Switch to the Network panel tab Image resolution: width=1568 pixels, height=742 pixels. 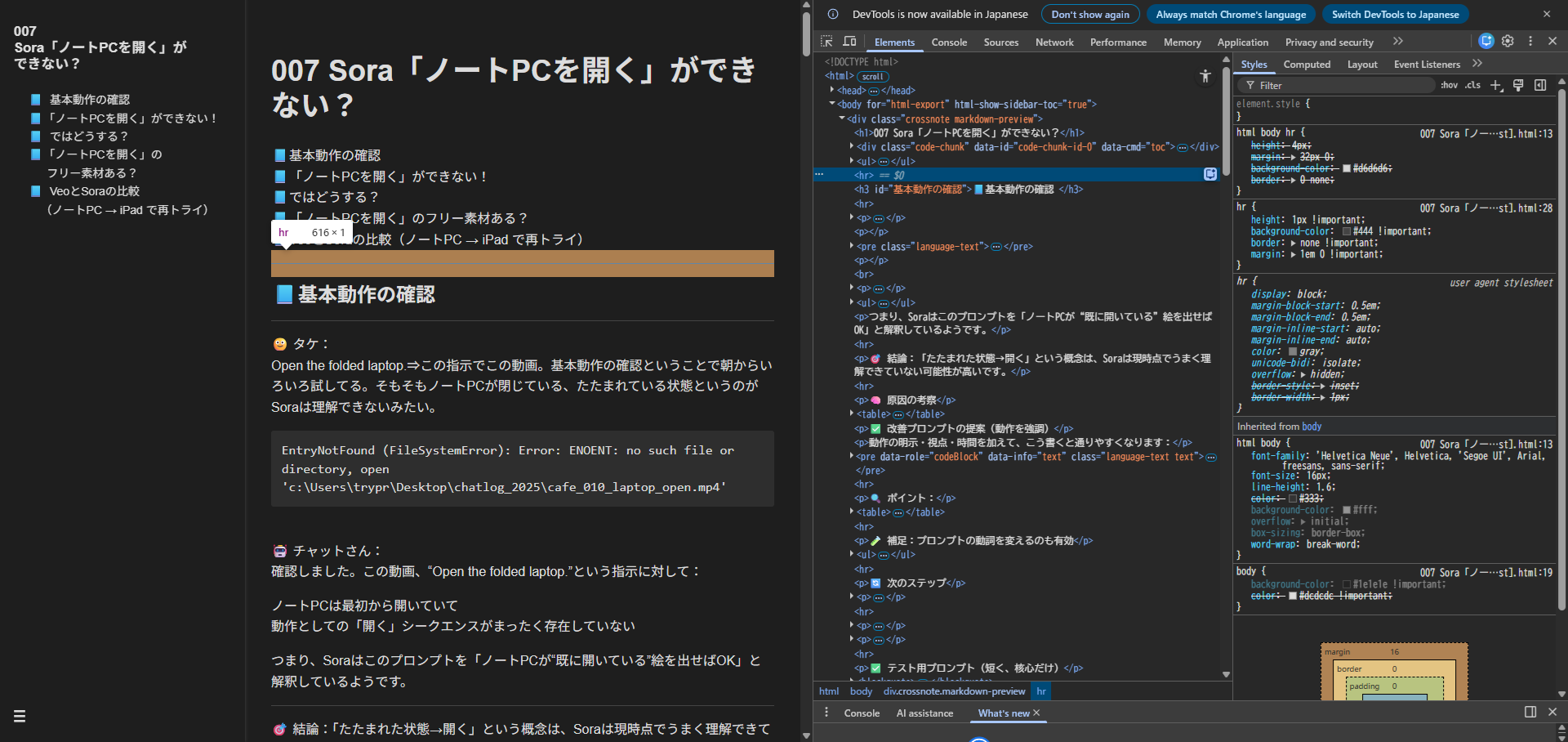pos(1054,42)
